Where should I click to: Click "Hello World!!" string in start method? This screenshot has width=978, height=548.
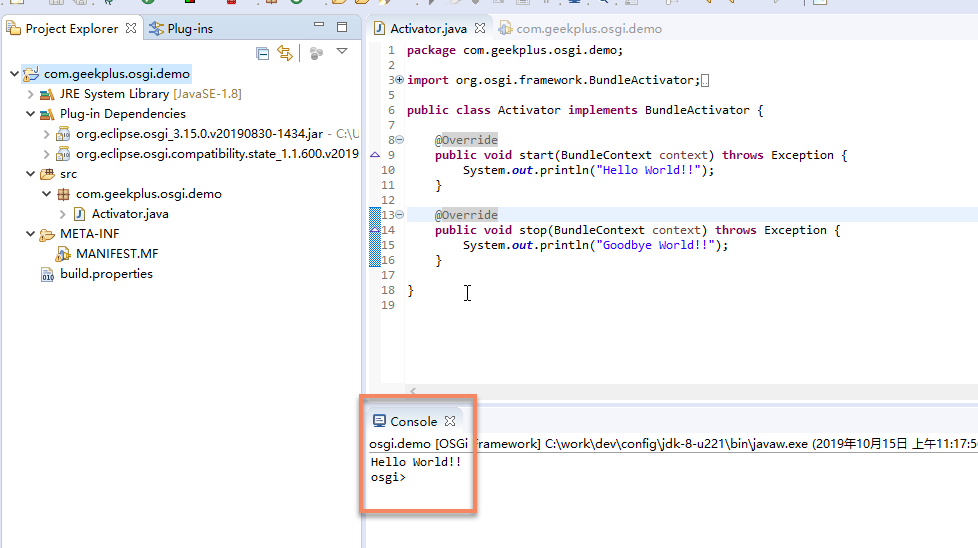click(x=647, y=170)
